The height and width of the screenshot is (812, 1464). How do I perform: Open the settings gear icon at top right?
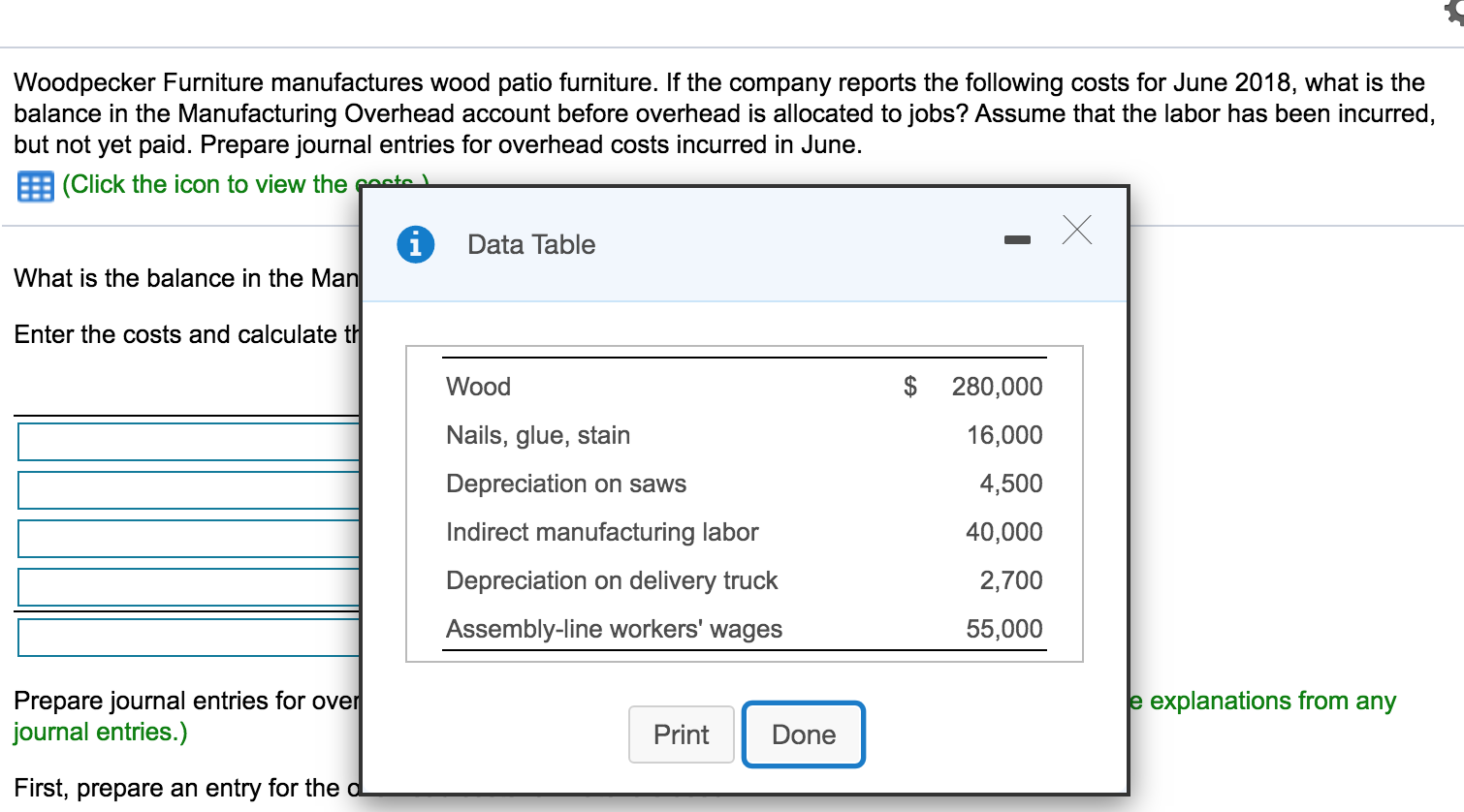coord(1453,11)
